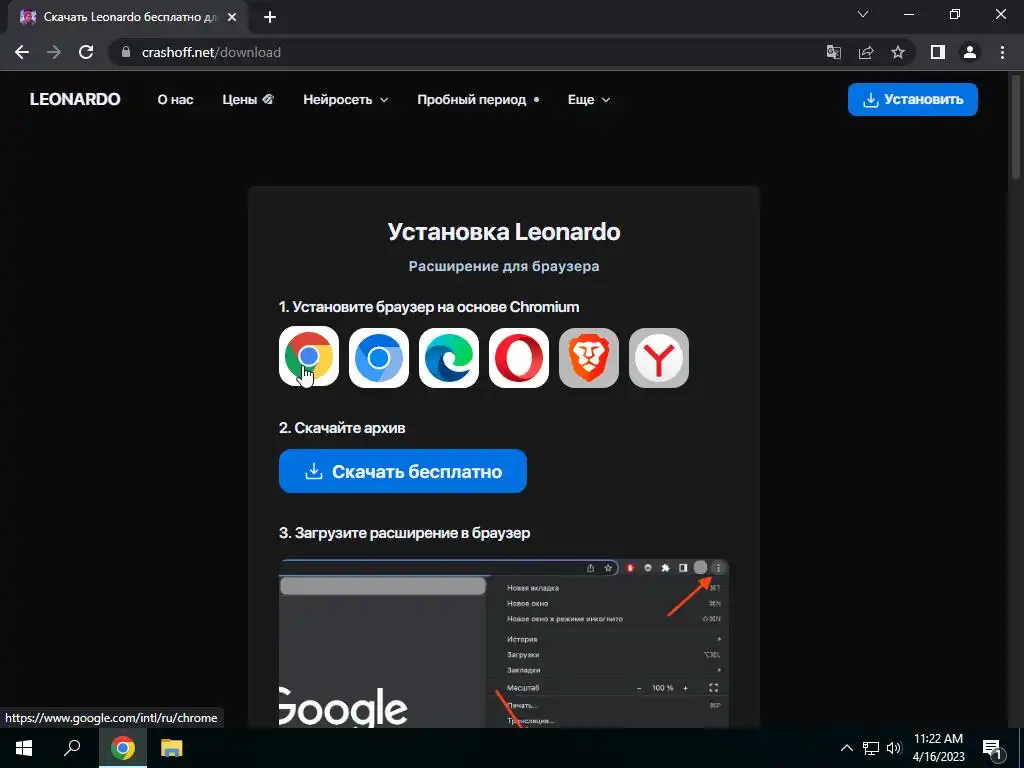Click the 'Установка Leonardo' heading
This screenshot has height=768, width=1024.
click(x=504, y=232)
